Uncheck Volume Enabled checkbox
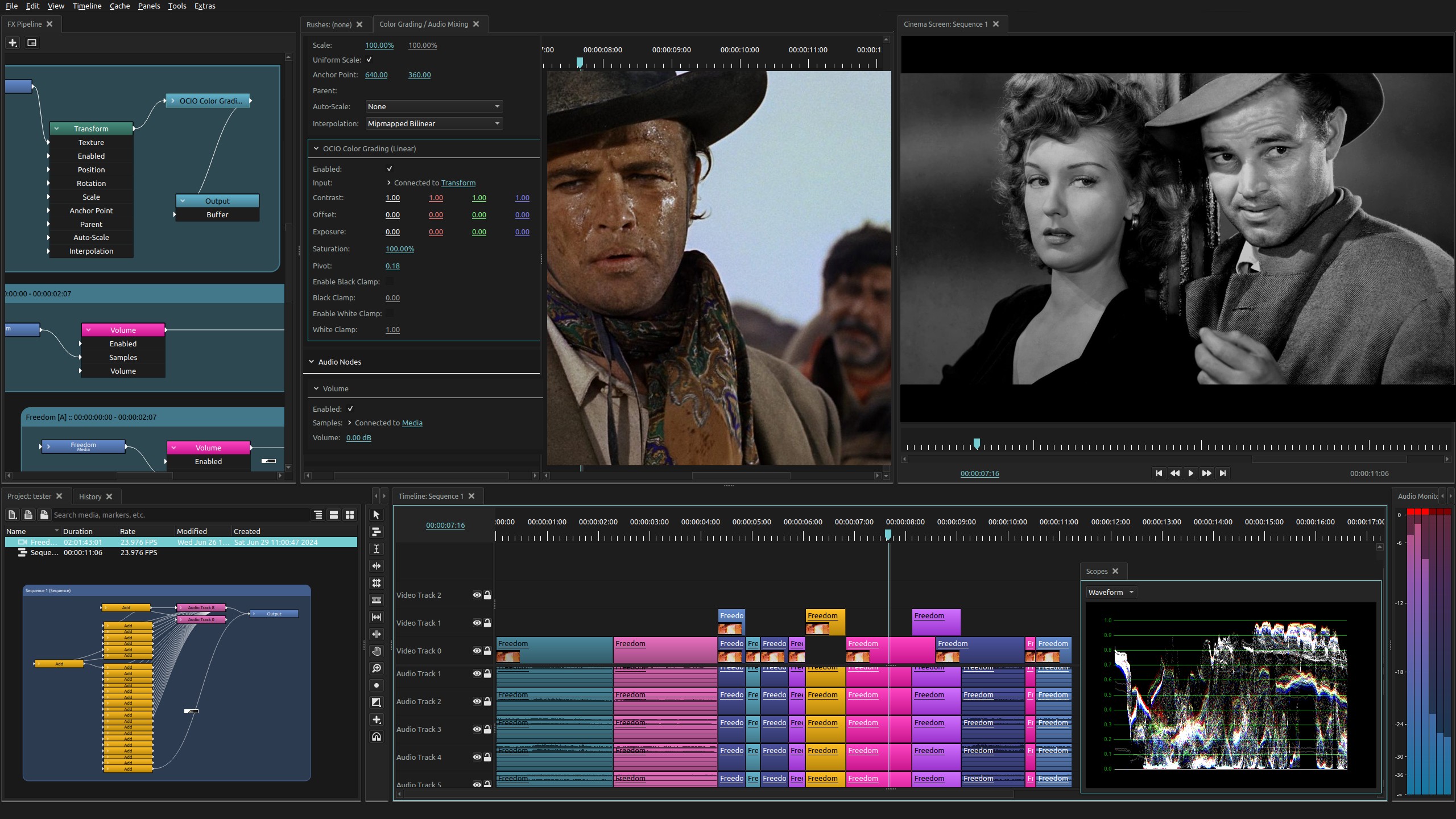The height and width of the screenshot is (819, 1456). [350, 409]
